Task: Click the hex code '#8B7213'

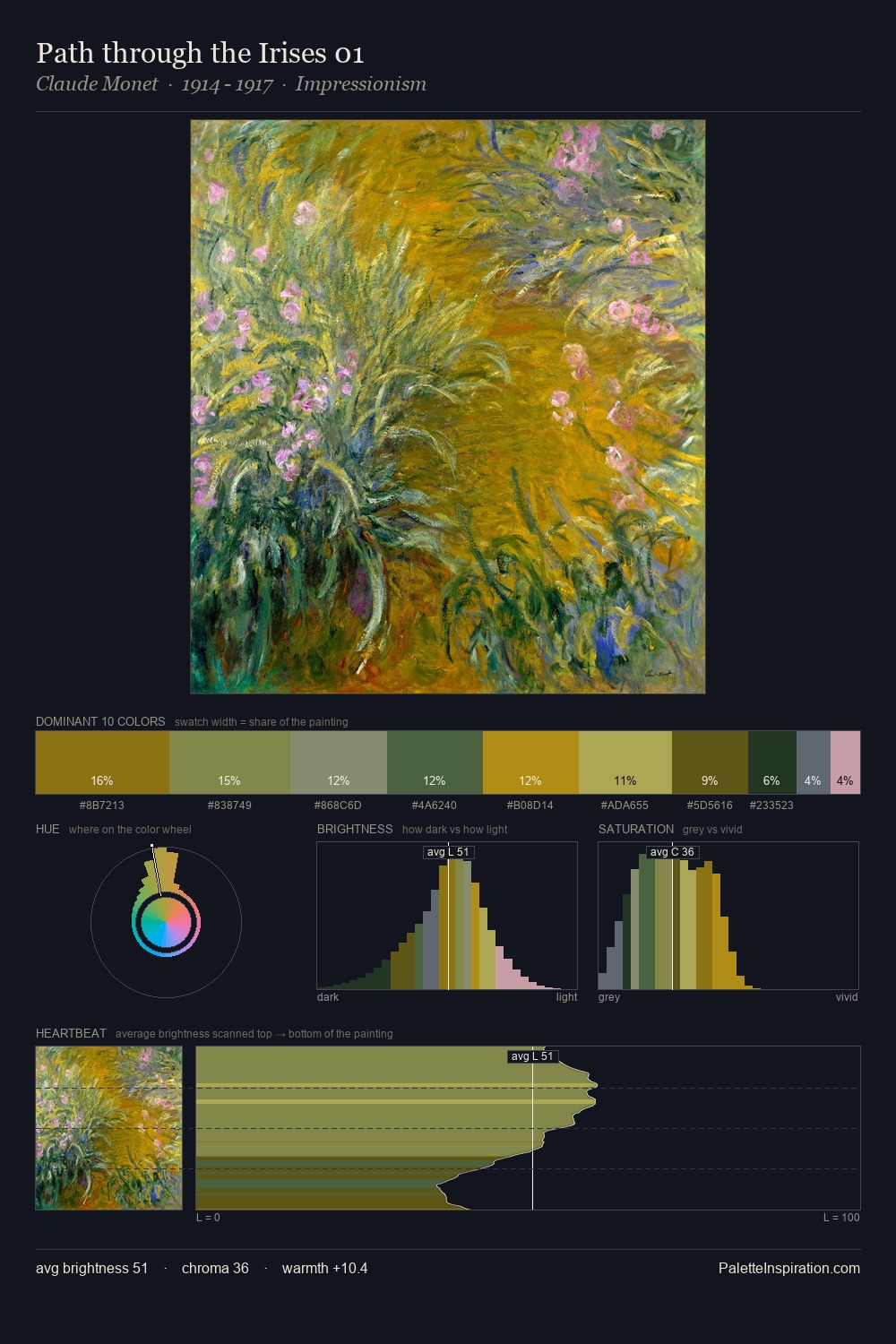Action: point(102,806)
